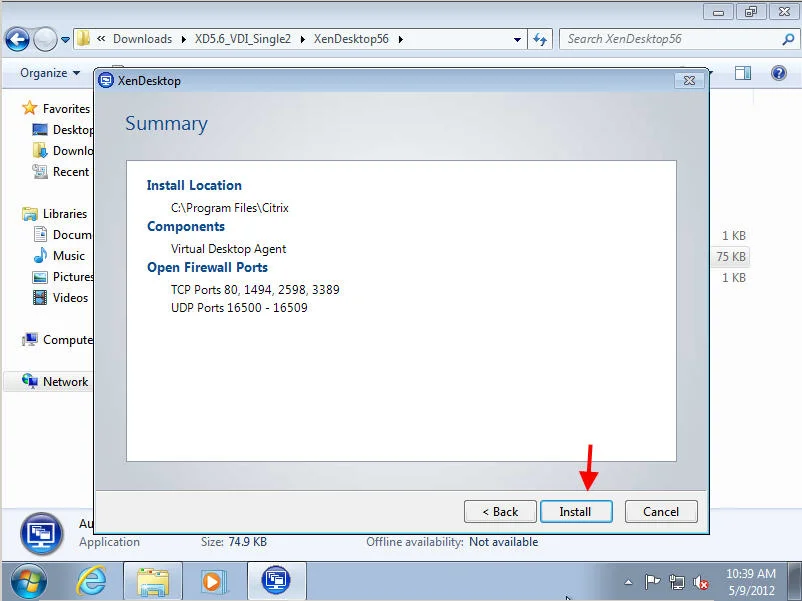Open the Organize menu
Image resolution: width=802 pixels, height=601 pixels.
point(50,73)
